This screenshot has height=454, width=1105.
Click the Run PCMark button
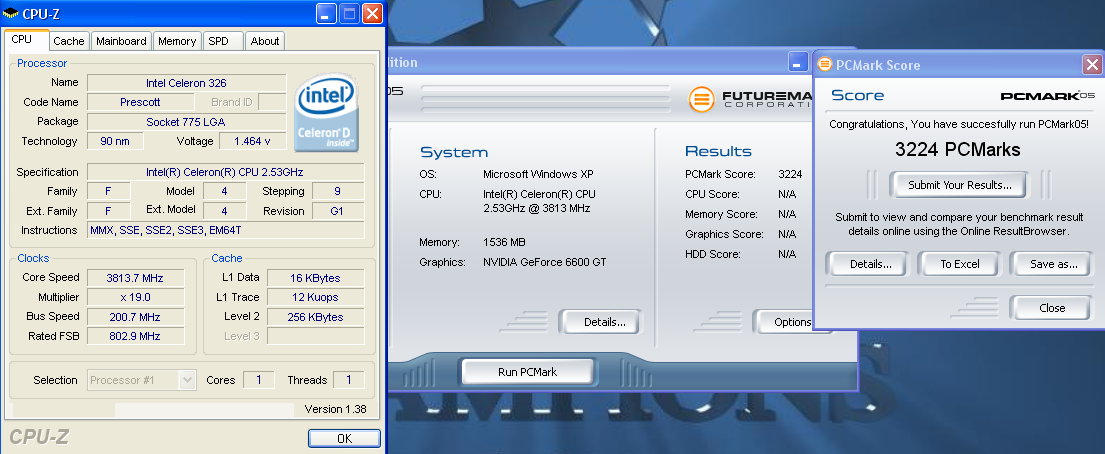(x=527, y=372)
